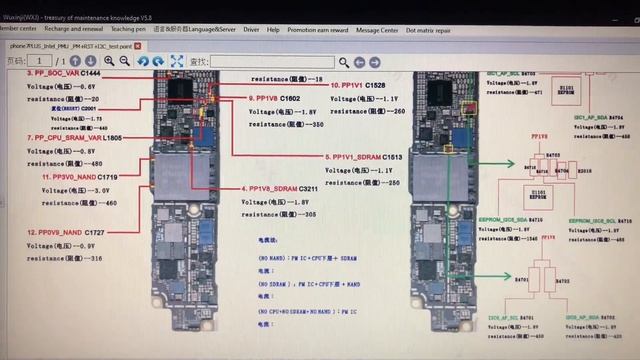The height and width of the screenshot is (360, 640).
Task: Click the left logic board image
Action: point(185,200)
